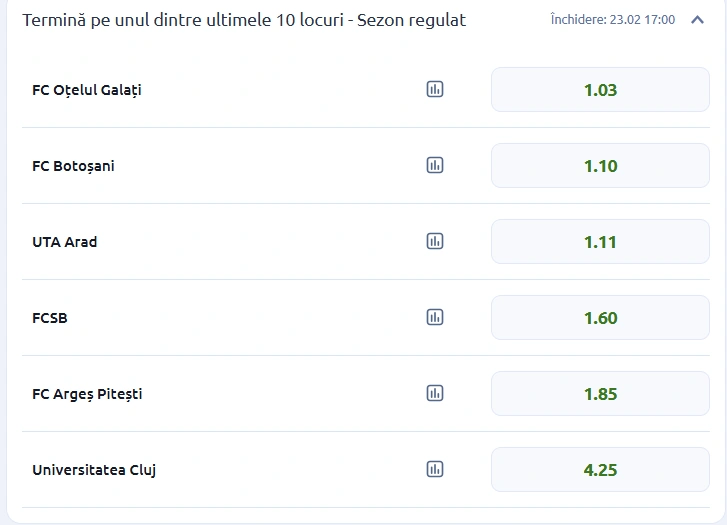
Task: Open statistics icon for FC Botoșani
Action: pos(435,165)
